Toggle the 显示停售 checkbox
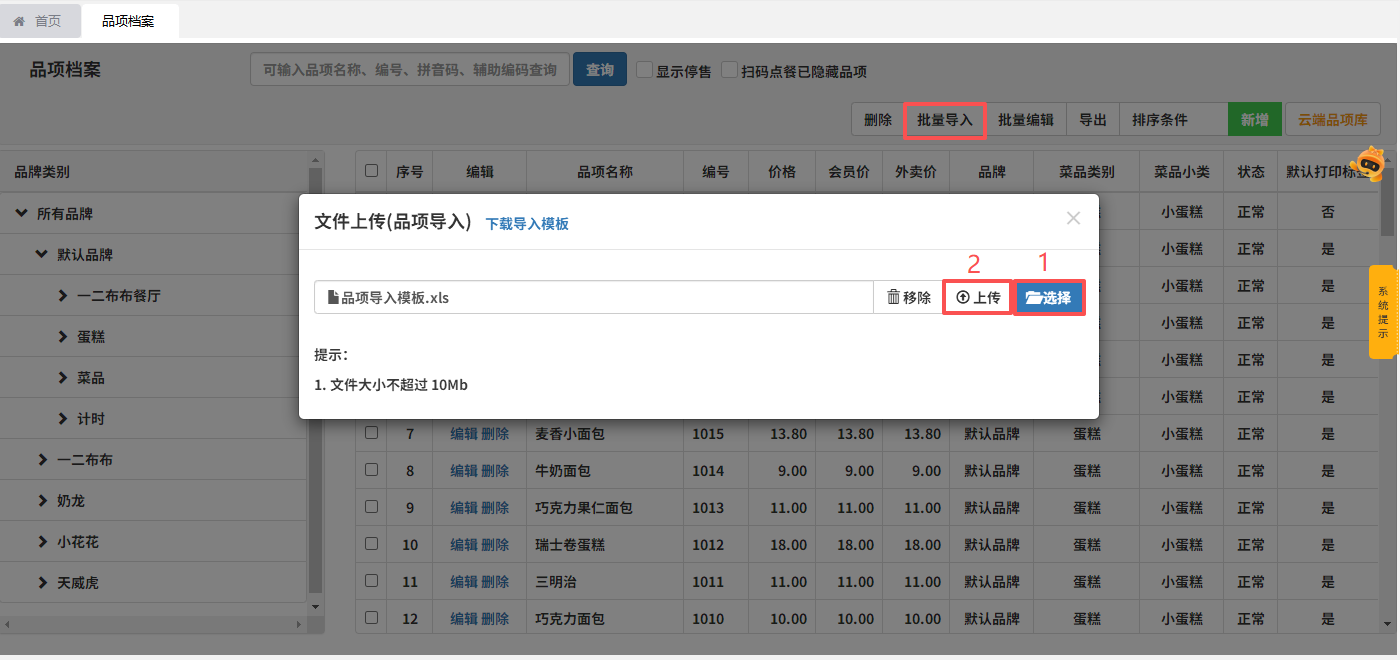The width and height of the screenshot is (1400, 660). click(x=645, y=70)
